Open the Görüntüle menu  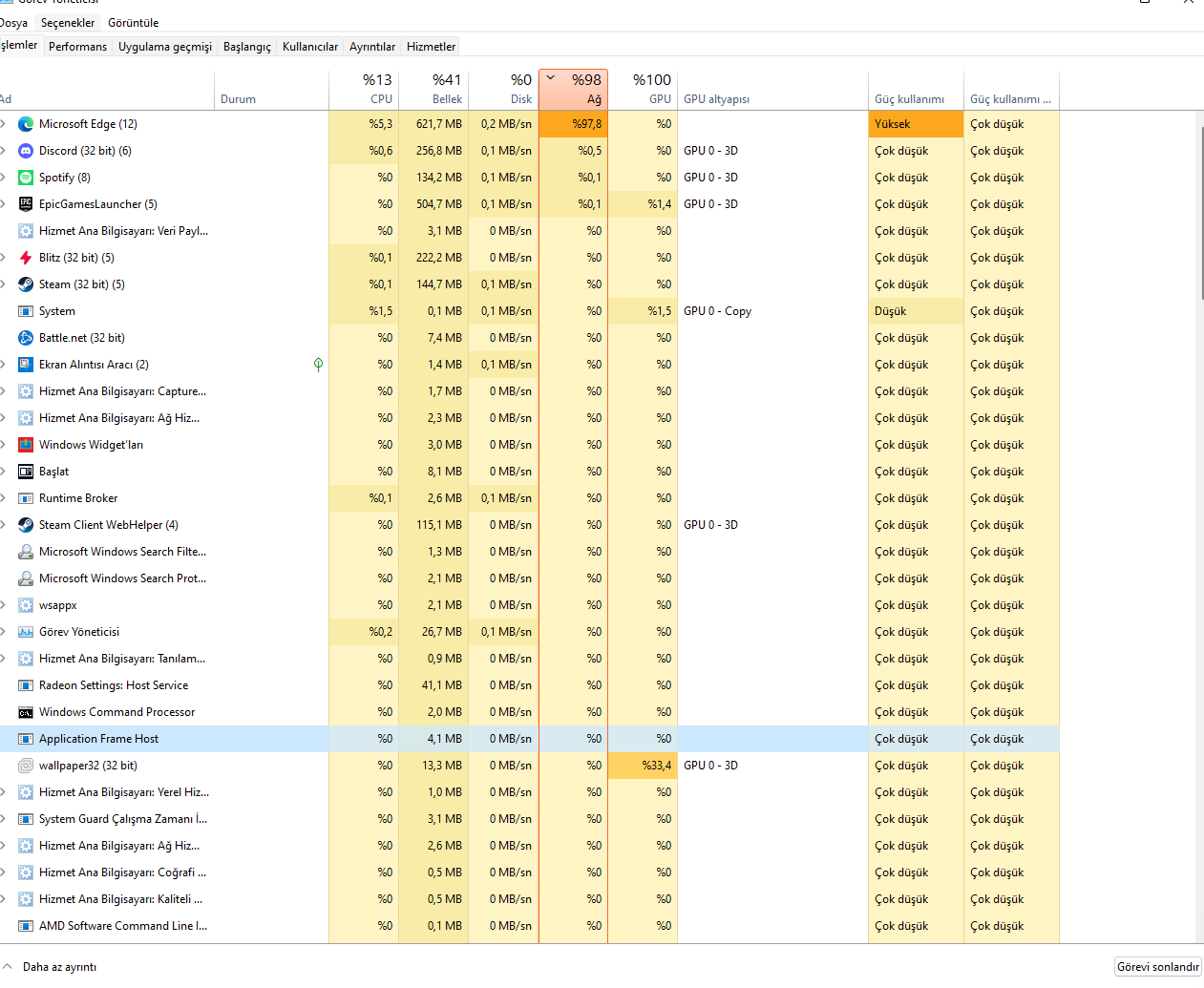point(134,22)
